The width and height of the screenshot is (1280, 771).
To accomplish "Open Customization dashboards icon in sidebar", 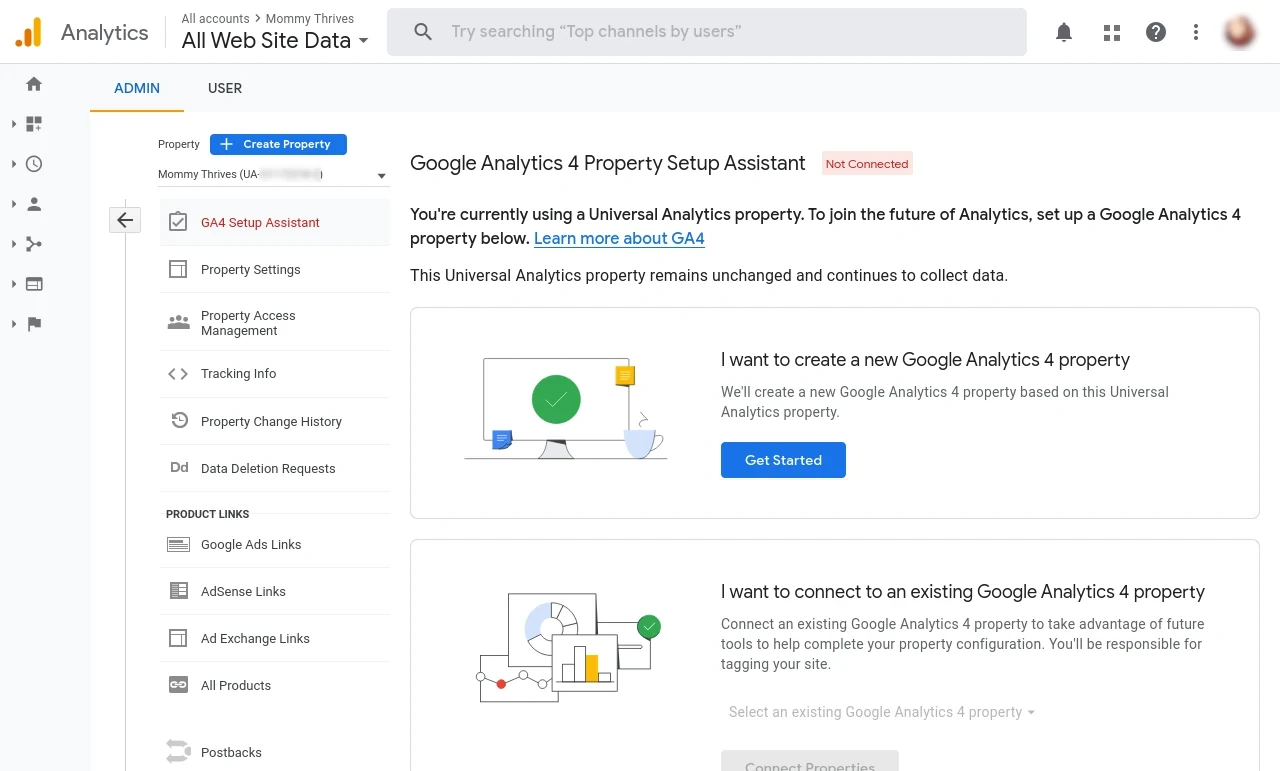I will [x=34, y=124].
